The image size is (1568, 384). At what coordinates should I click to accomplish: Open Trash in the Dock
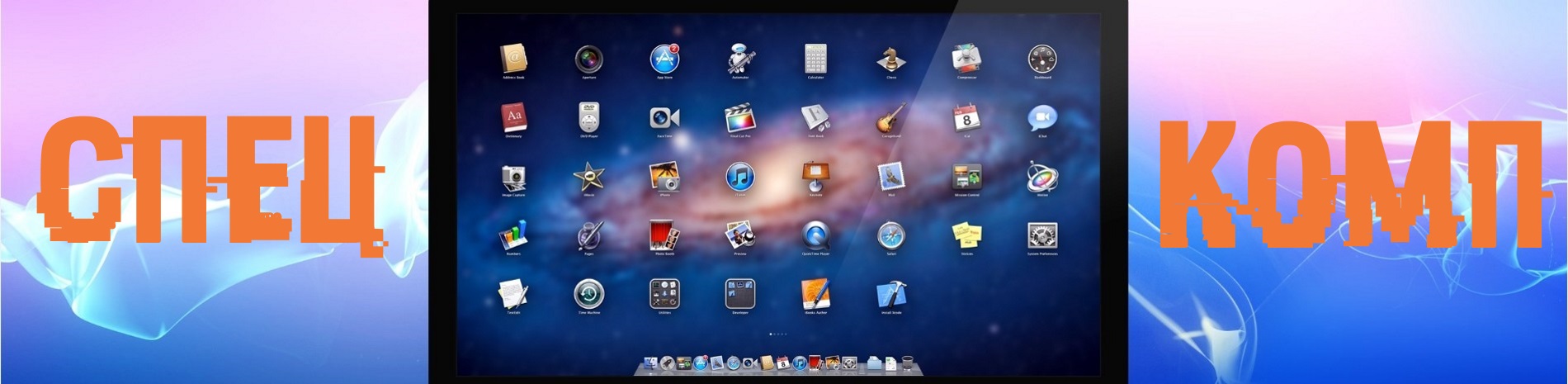pyautogui.click(x=908, y=363)
